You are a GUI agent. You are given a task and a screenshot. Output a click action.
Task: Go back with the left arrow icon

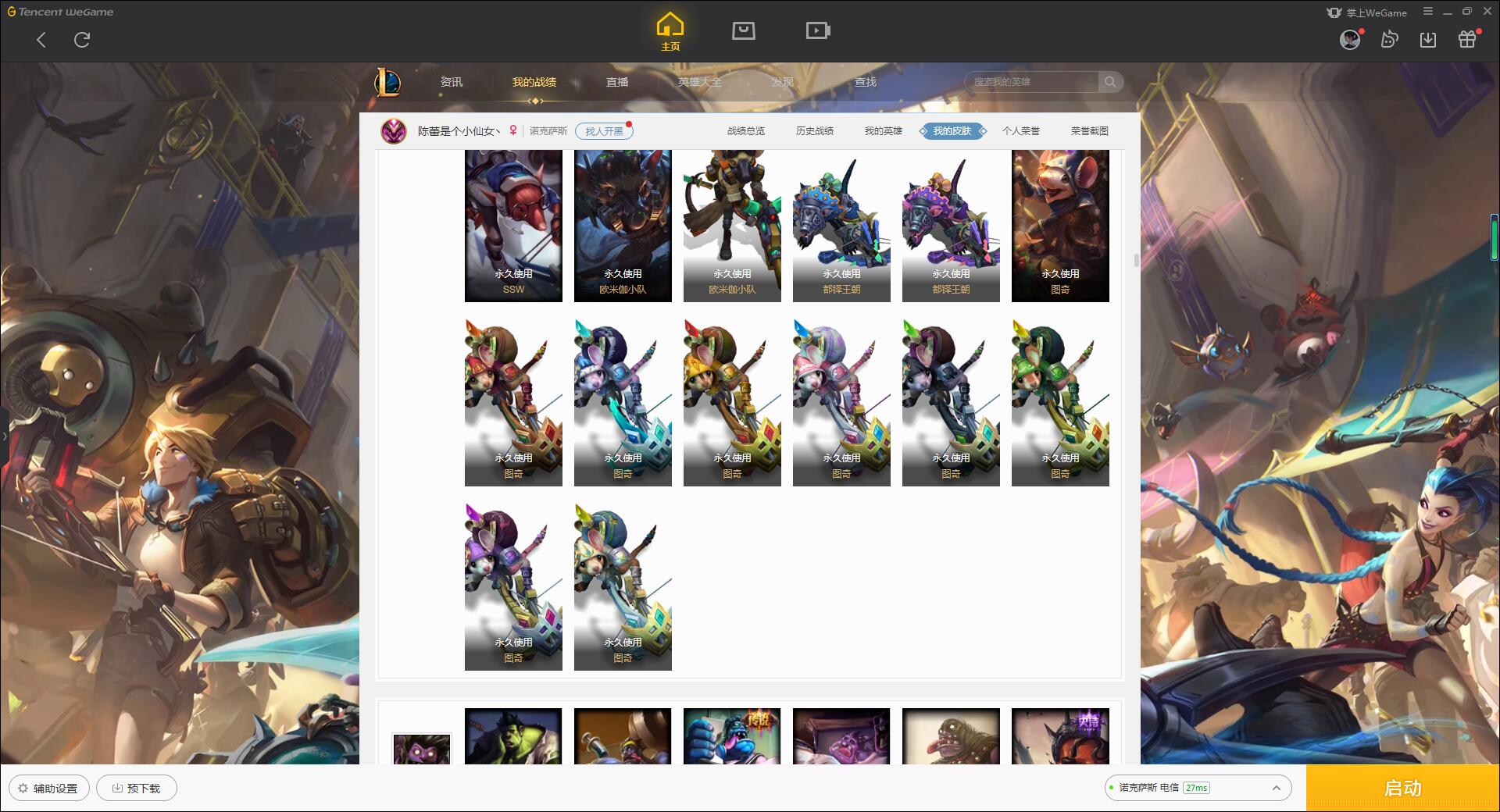pyautogui.click(x=41, y=40)
